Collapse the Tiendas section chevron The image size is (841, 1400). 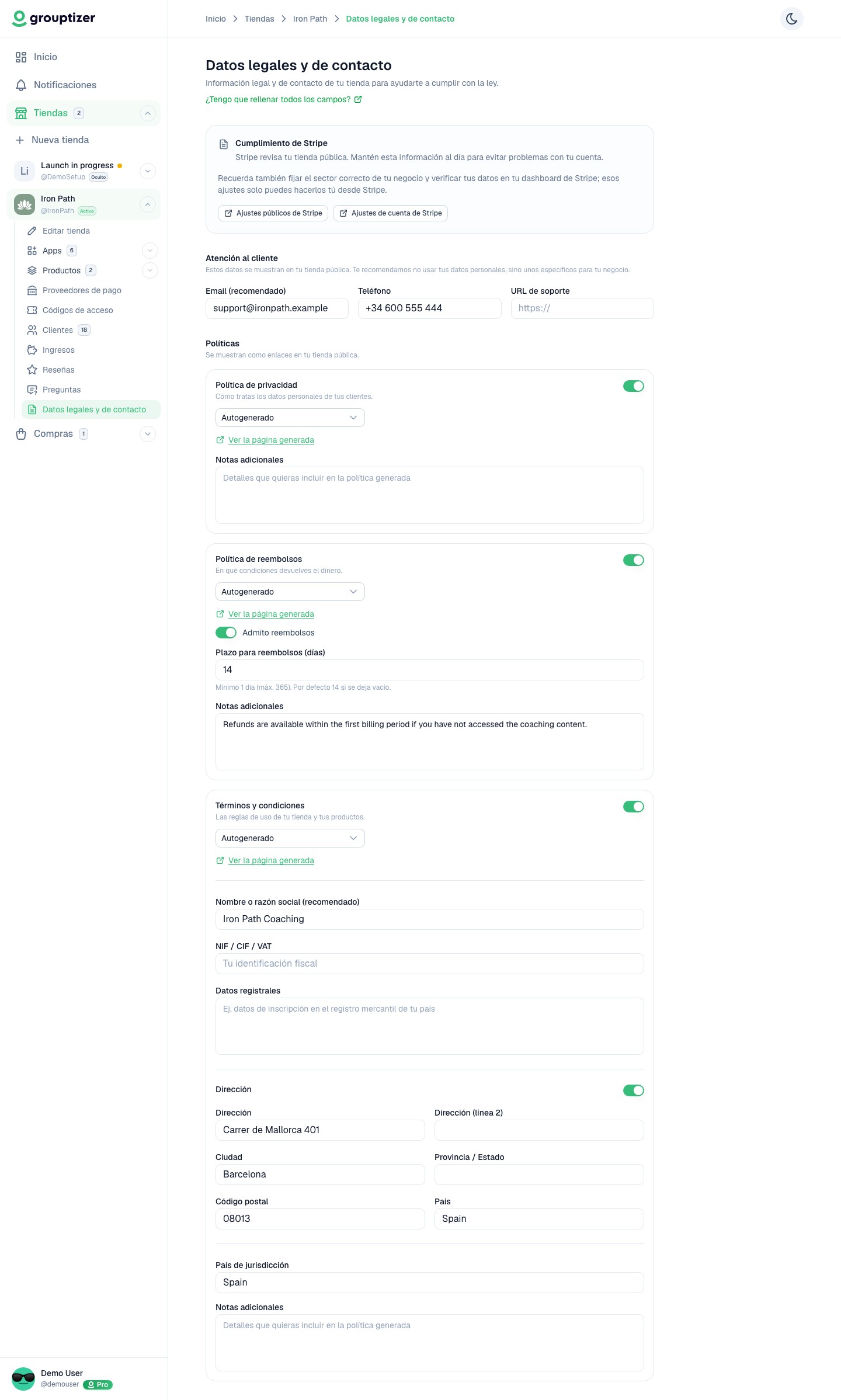point(148,113)
